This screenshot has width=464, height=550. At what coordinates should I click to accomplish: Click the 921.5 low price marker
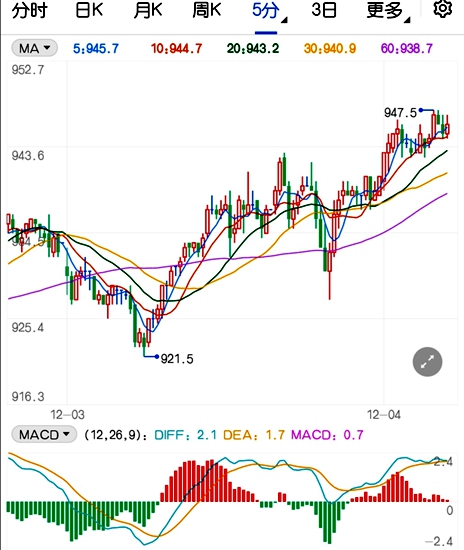pos(177,359)
